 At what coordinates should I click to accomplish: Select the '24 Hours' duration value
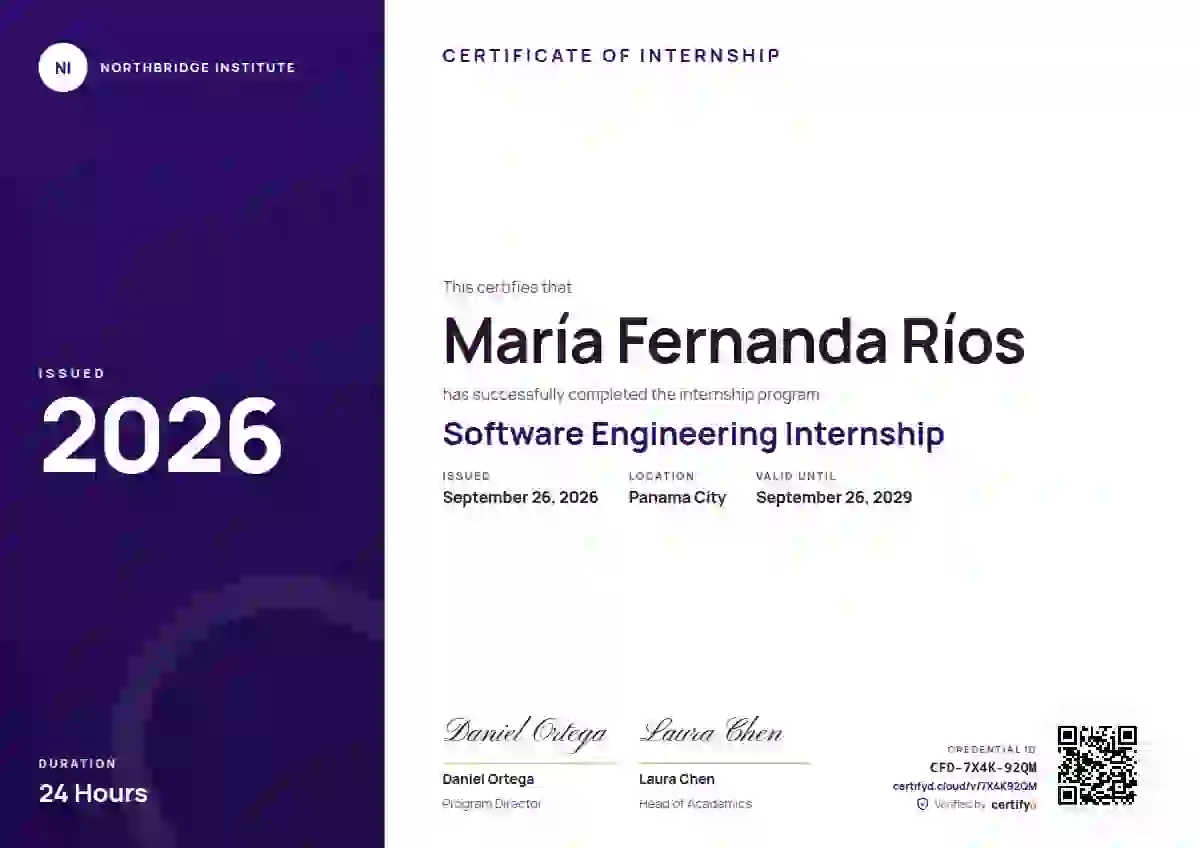click(x=93, y=793)
